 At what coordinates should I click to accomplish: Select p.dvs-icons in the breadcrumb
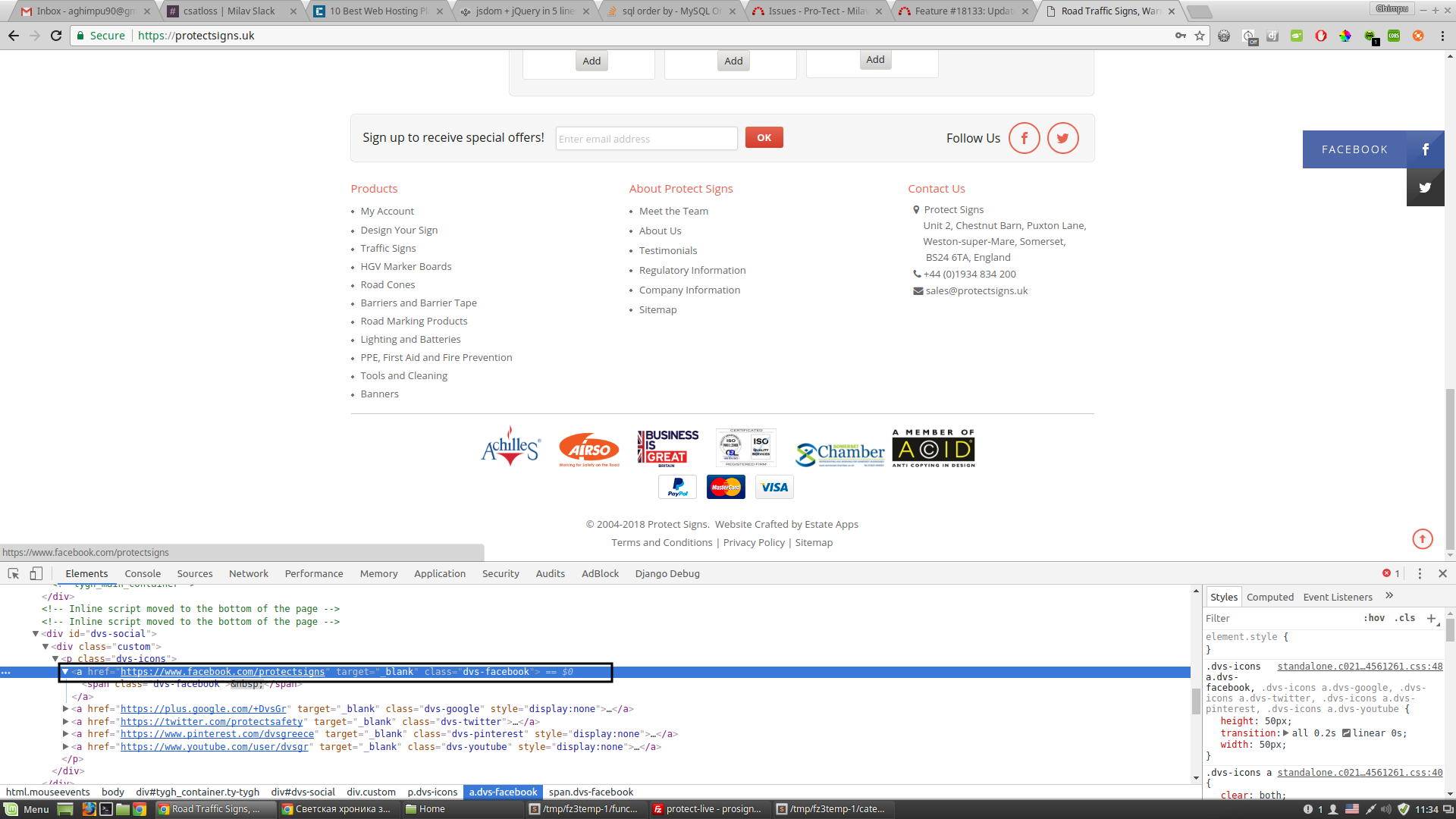[432, 792]
